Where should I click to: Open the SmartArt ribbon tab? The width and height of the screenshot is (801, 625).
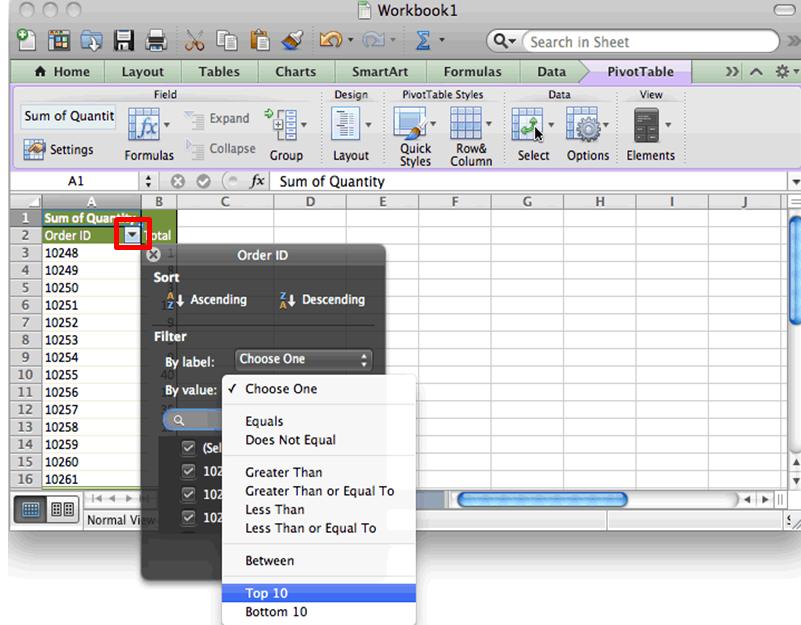click(x=380, y=72)
